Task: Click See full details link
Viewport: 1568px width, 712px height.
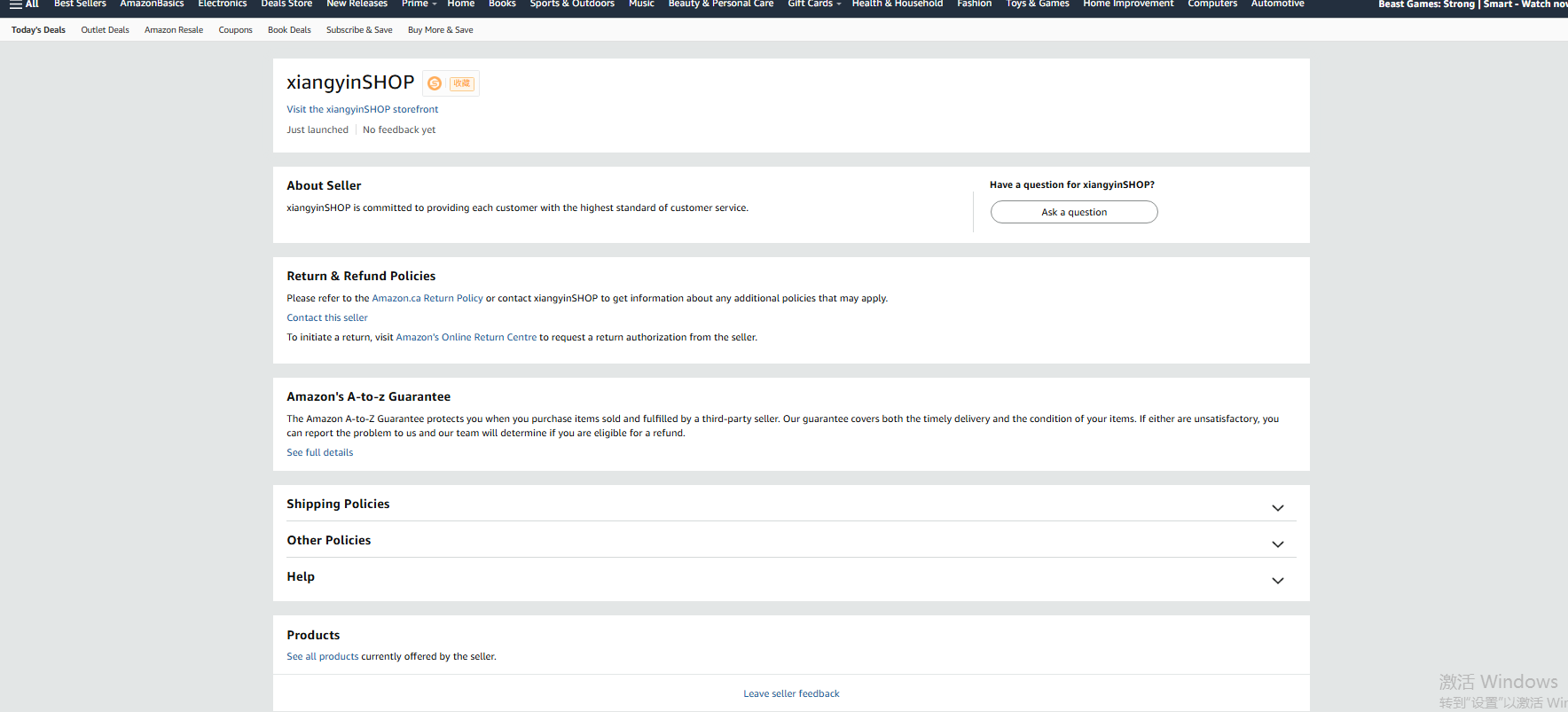Action: click(x=320, y=453)
